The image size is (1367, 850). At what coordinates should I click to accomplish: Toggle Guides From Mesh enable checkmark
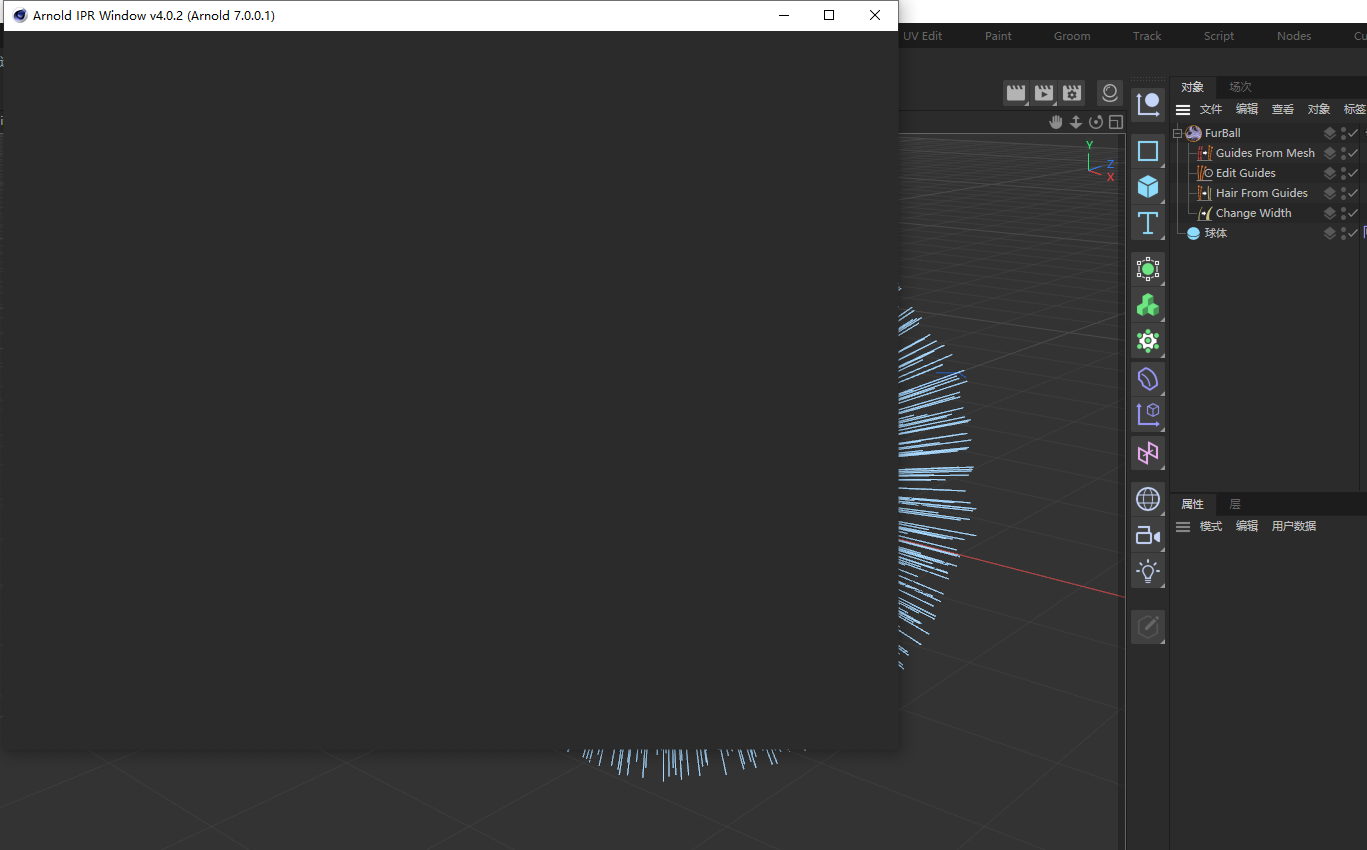pos(1353,153)
